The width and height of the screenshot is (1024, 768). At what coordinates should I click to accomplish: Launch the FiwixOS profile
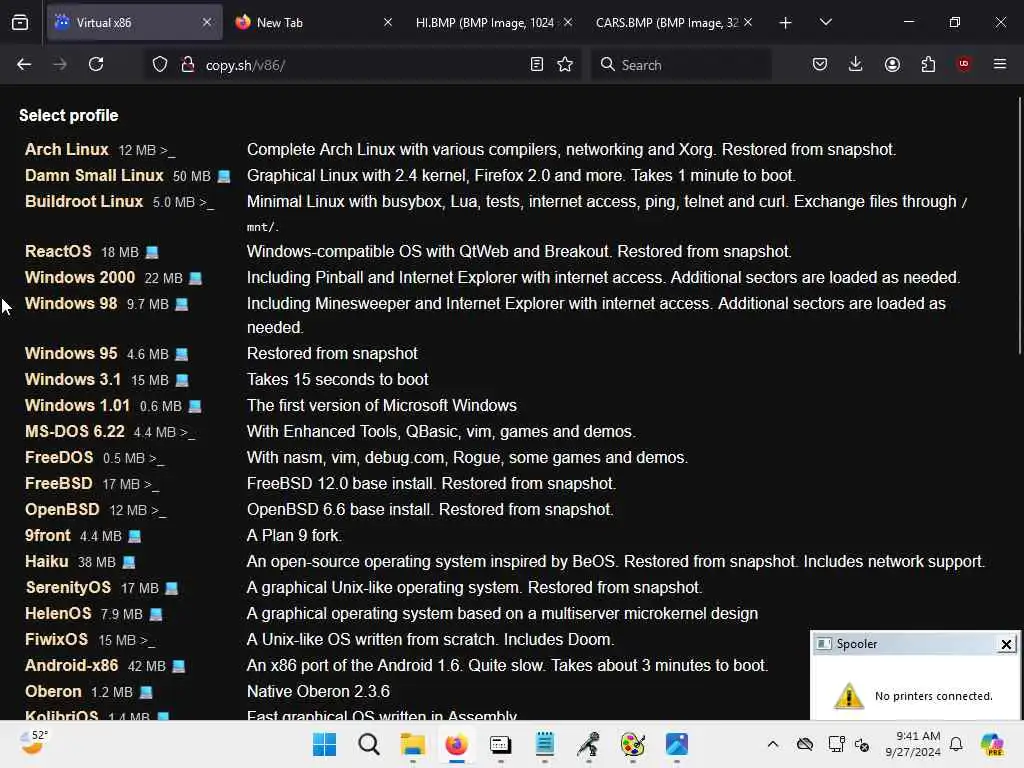tap(56, 640)
